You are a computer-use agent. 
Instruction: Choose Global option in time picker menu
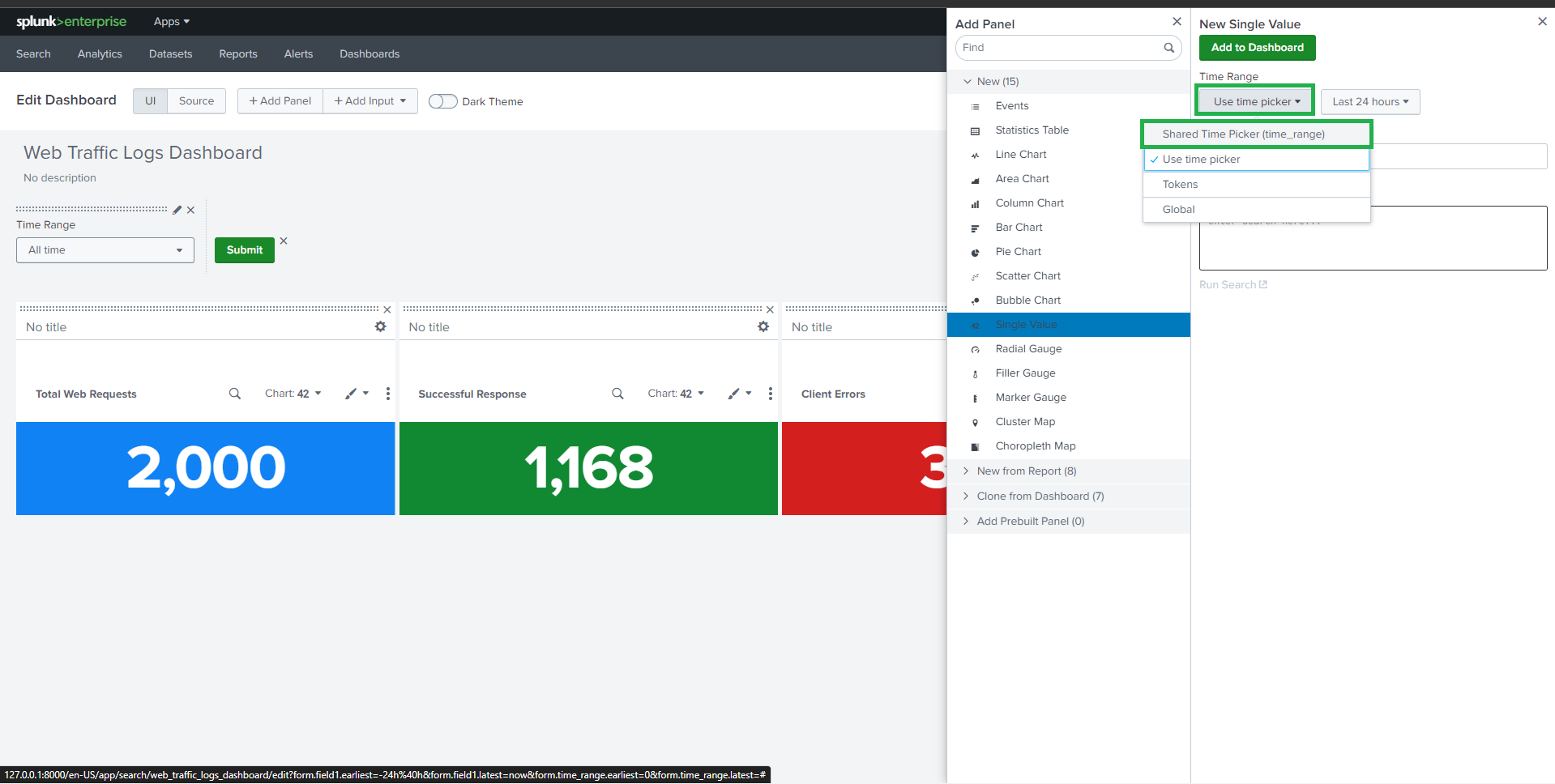click(1256, 210)
